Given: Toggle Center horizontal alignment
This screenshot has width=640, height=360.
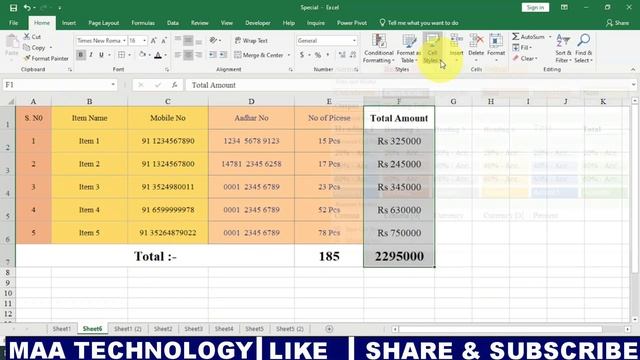Looking at the screenshot, I should [x=188, y=55].
